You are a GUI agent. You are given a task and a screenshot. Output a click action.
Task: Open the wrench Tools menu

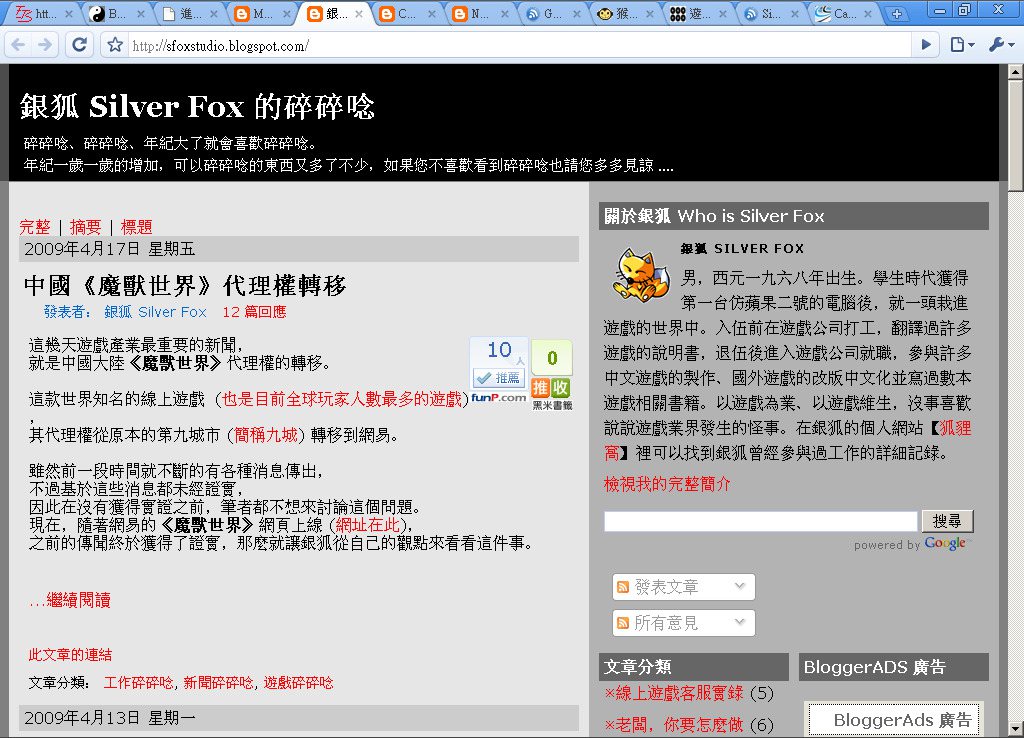[1001, 44]
